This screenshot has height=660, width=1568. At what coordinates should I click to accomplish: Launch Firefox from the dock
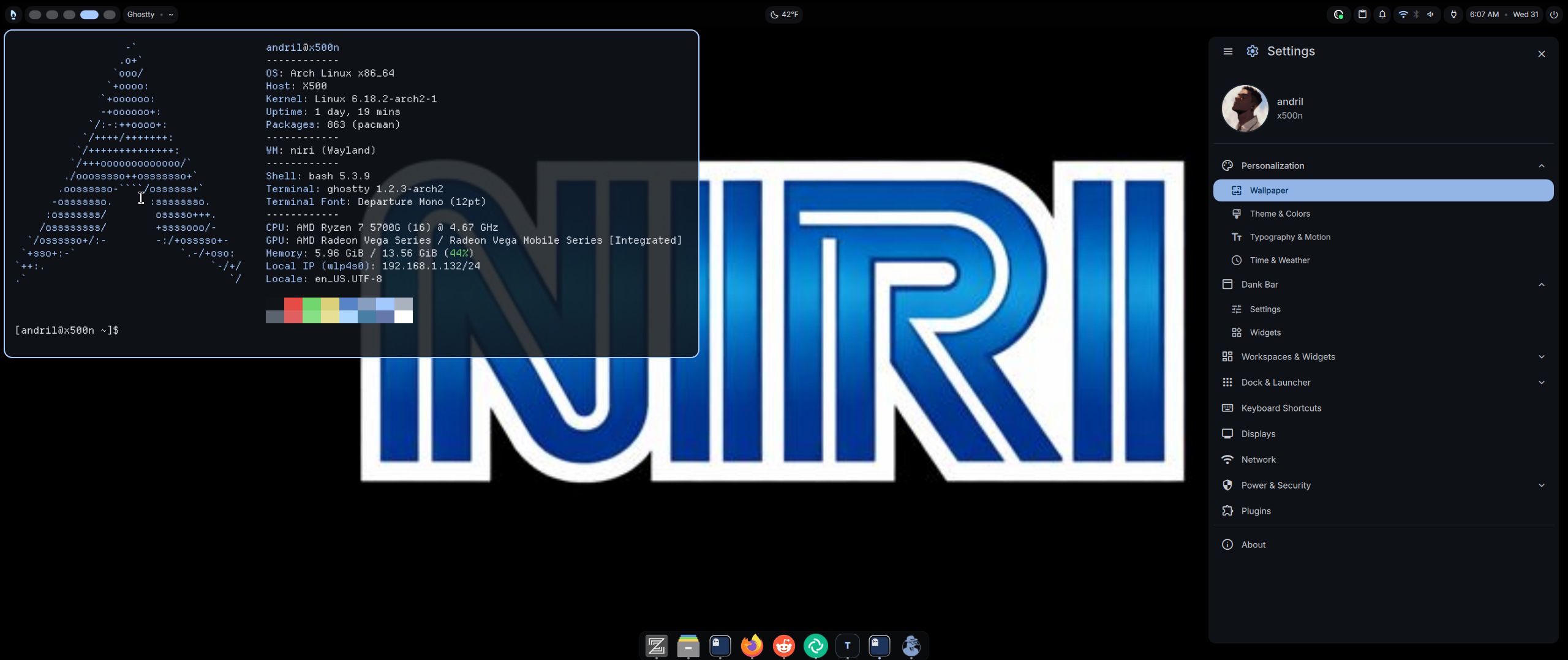pyautogui.click(x=752, y=645)
